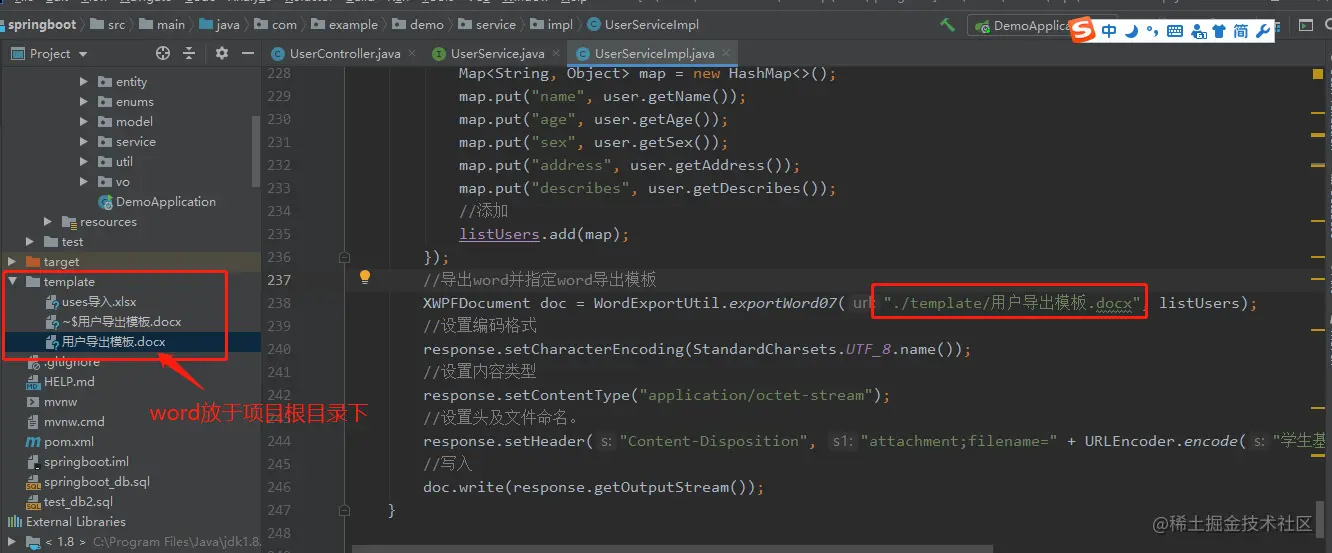Open Sogou toolbox wrench icon

(1262, 32)
